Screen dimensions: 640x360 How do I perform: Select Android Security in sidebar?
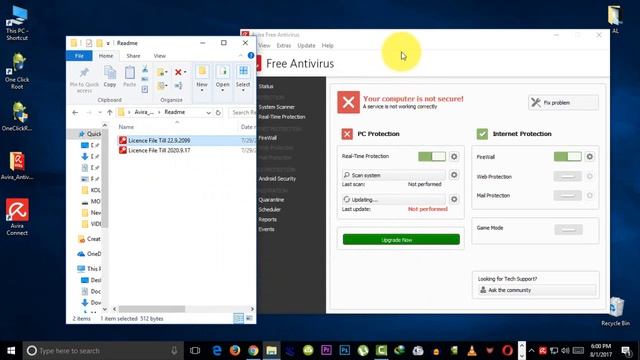coord(277,179)
